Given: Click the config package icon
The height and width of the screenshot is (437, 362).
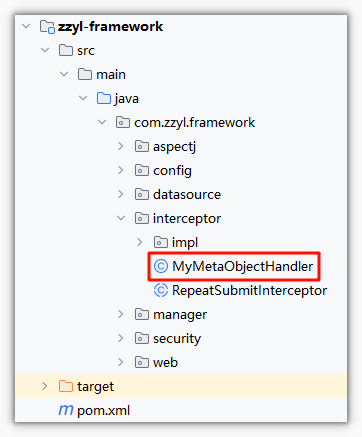Looking at the screenshot, I should [x=142, y=170].
